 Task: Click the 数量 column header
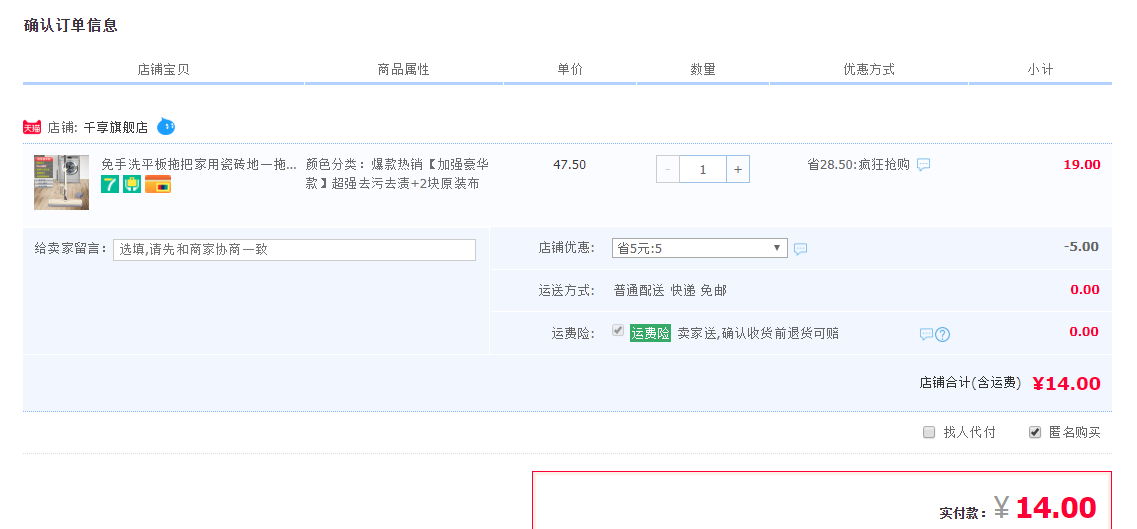(703, 70)
